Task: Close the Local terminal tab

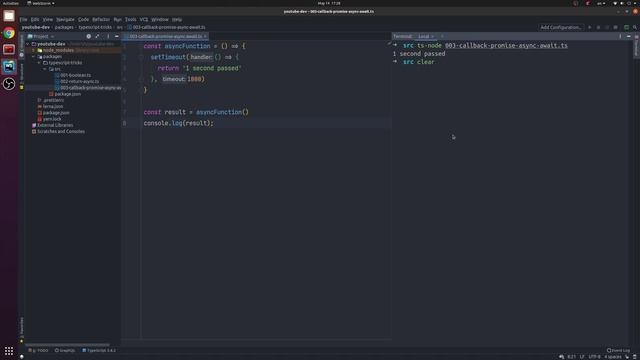Action: (x=433, y=36)
